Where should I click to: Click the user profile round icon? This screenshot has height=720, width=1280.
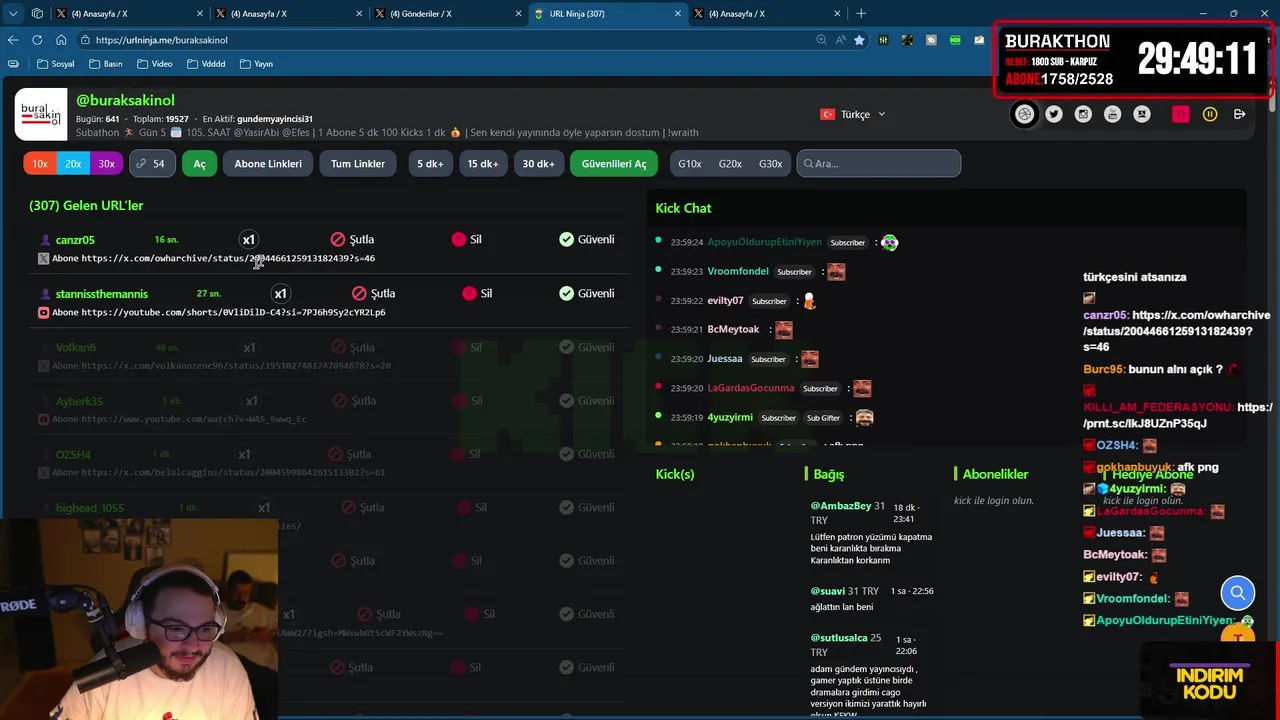tap(1142, 114)
